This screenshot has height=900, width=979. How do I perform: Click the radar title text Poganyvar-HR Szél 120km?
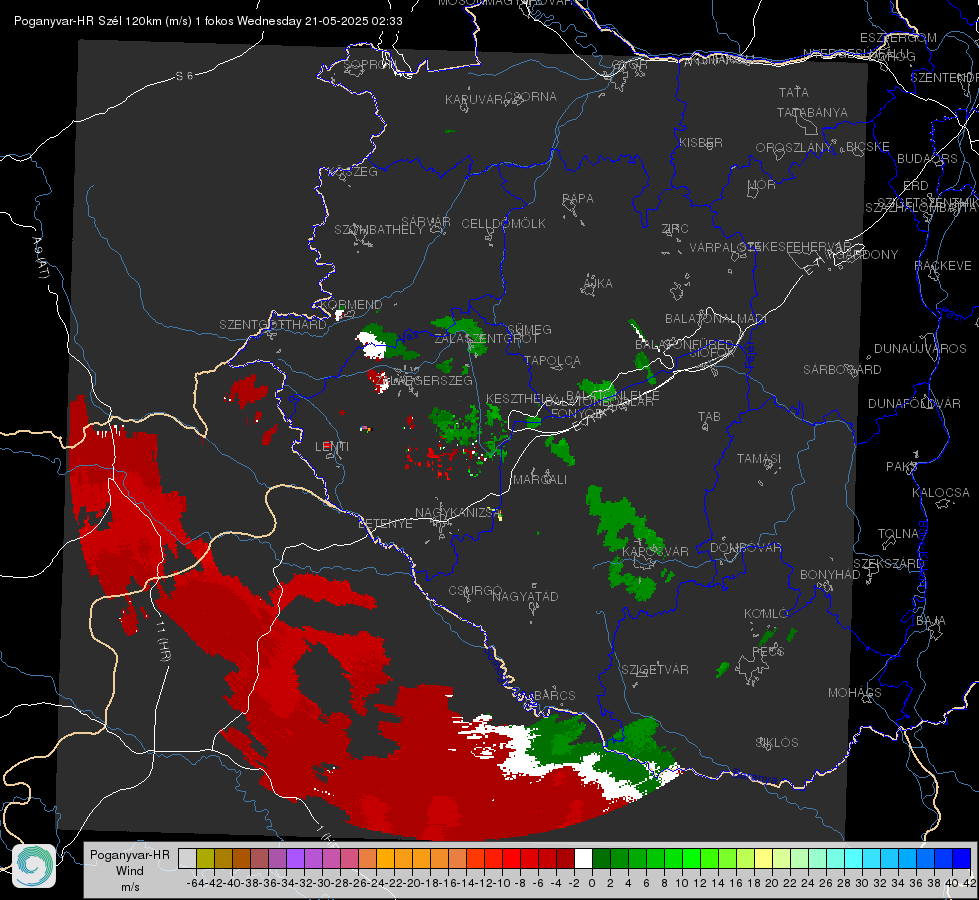pos(87,21)
